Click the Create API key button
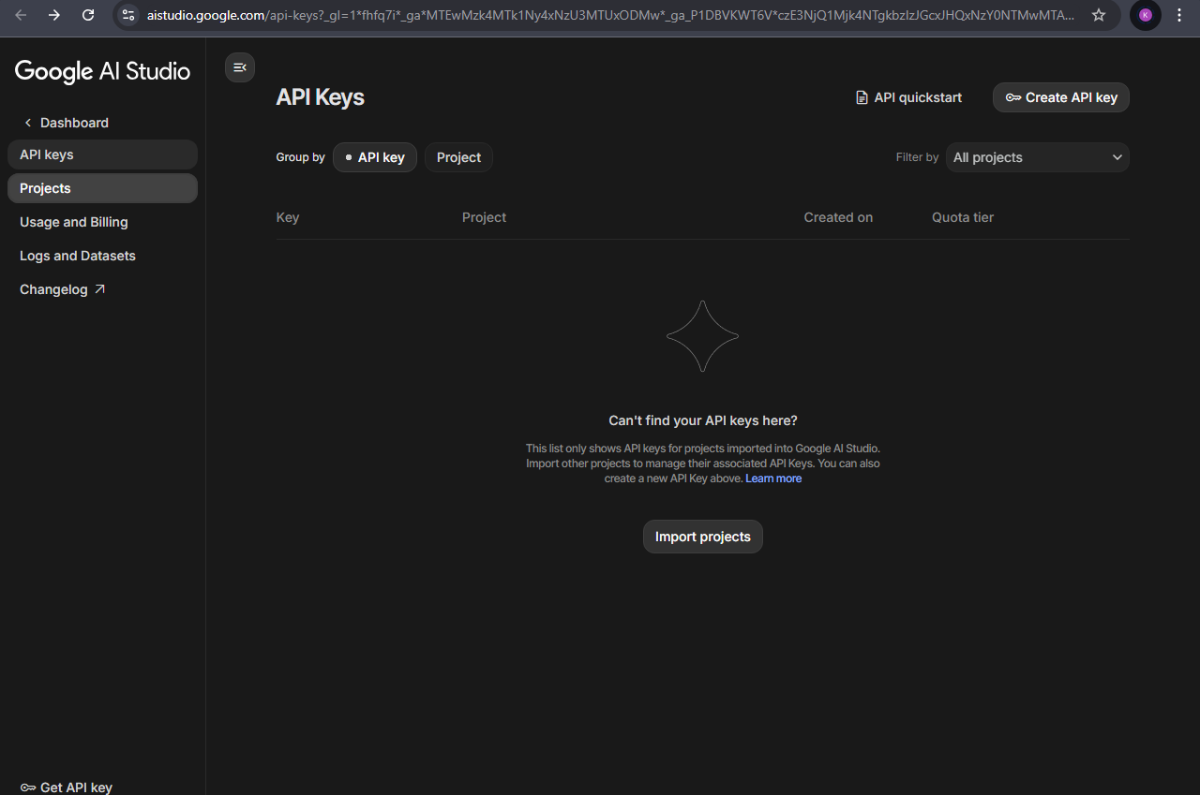 tap(1061, 97)
